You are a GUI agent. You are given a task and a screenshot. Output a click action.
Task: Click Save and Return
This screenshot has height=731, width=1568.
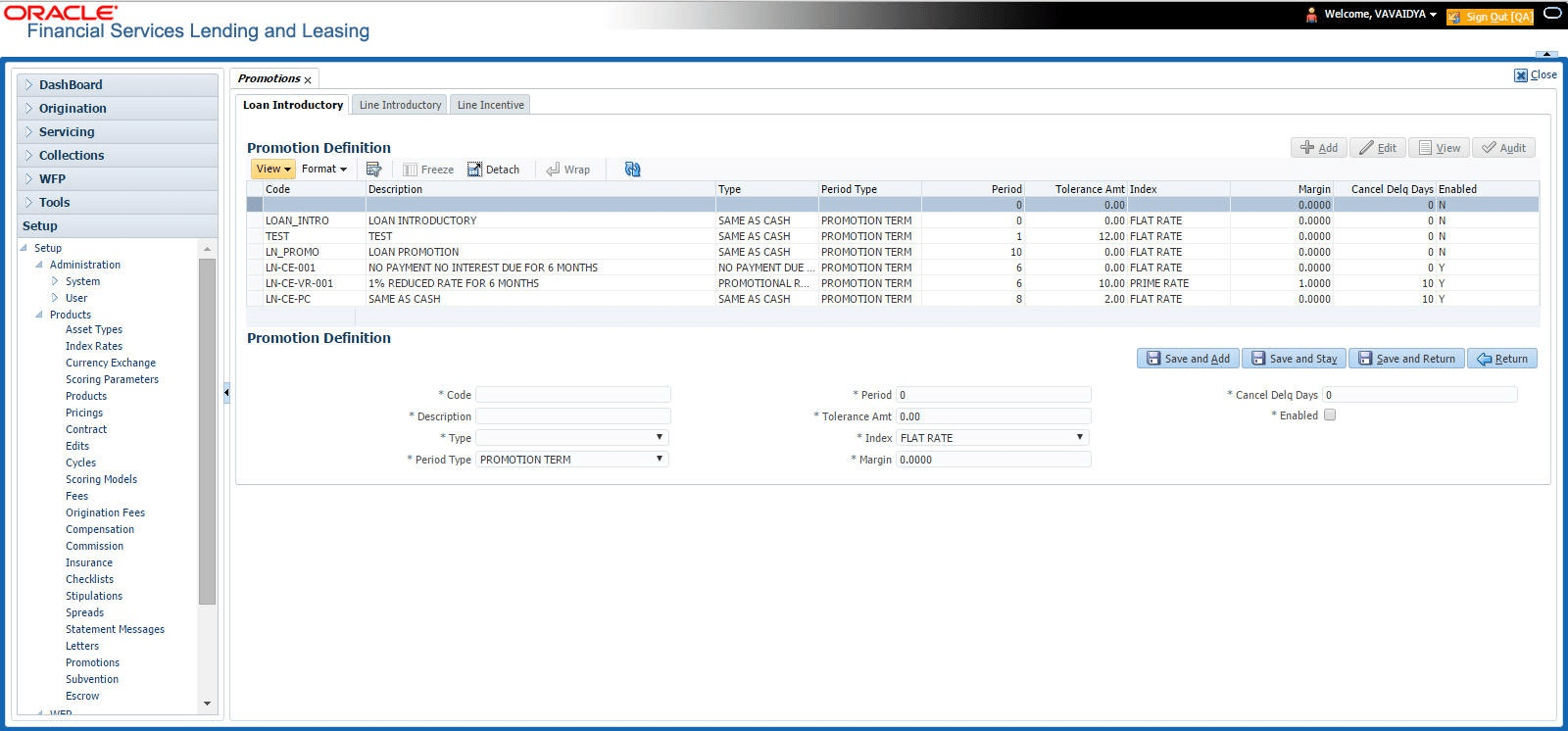[1406, 359]
